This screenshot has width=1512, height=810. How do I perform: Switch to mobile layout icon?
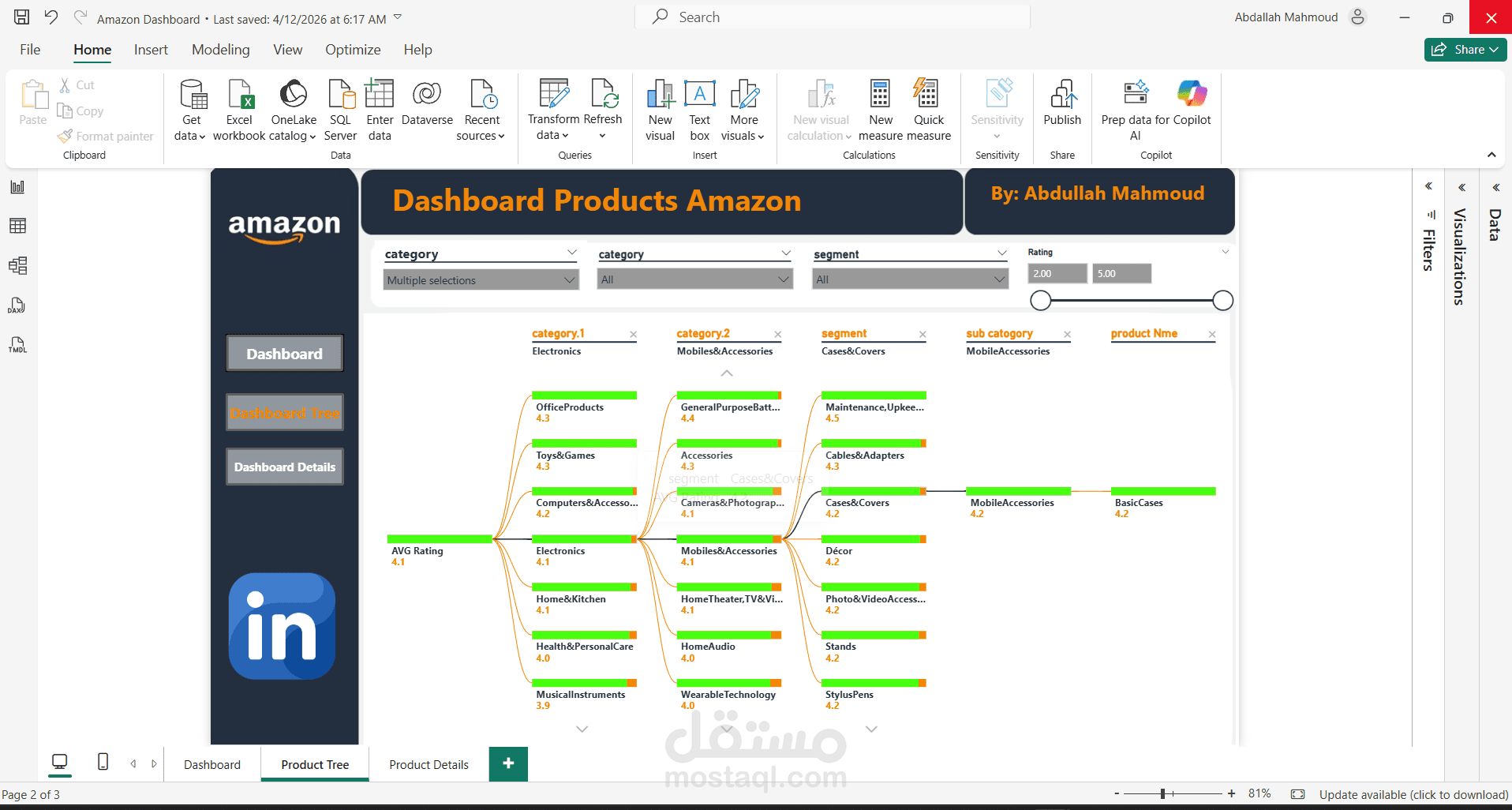[x=103, y=762]
